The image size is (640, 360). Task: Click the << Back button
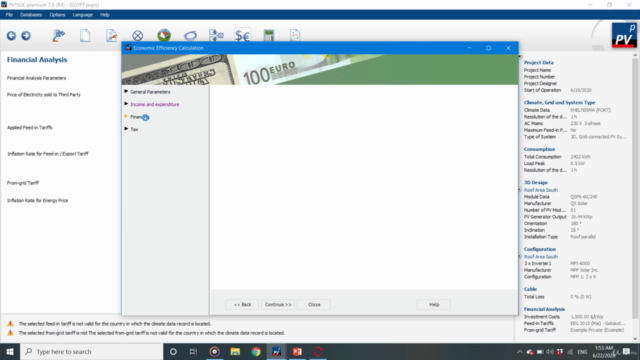[242, 304]
